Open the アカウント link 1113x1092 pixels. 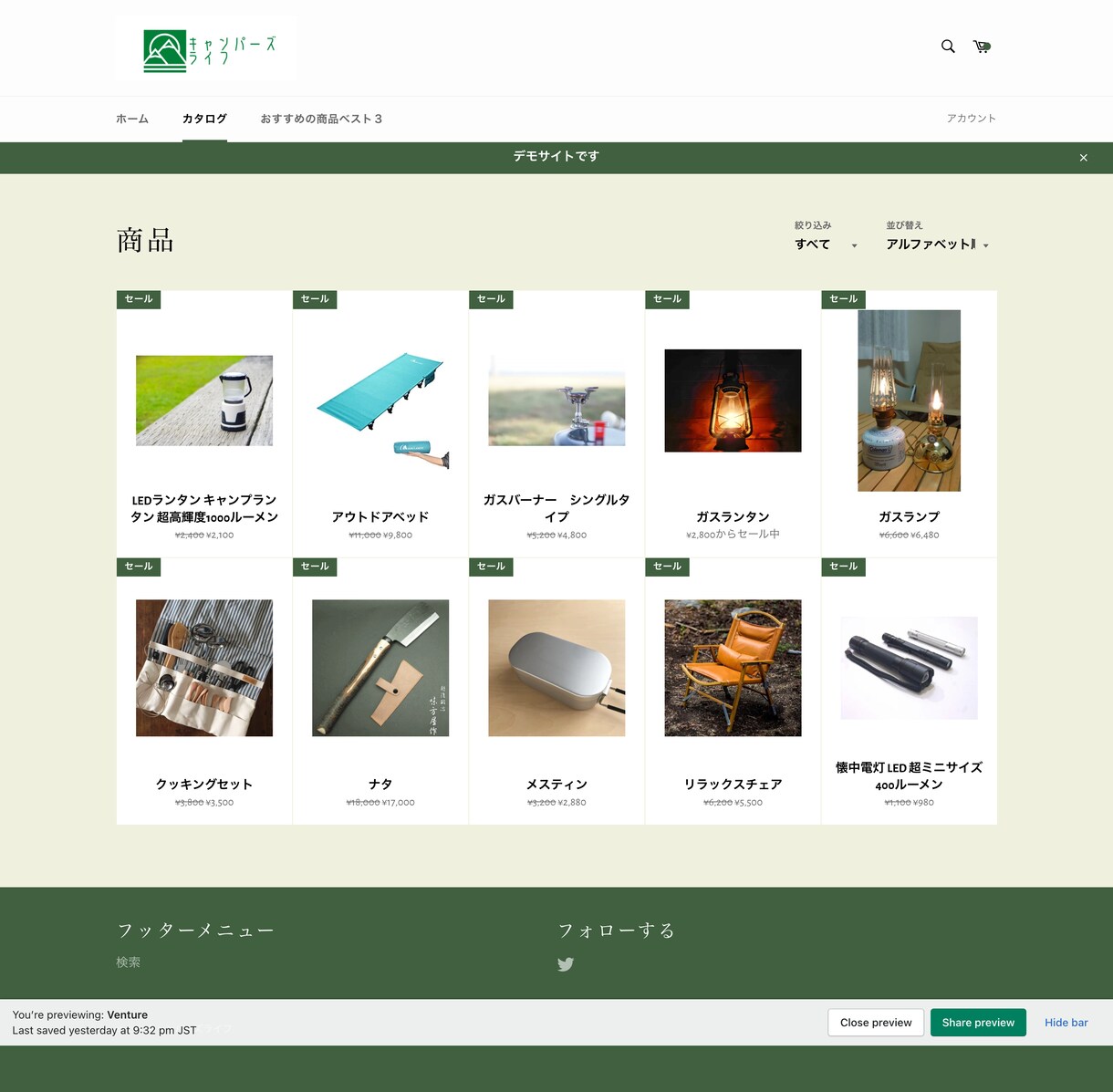[972, 119]
